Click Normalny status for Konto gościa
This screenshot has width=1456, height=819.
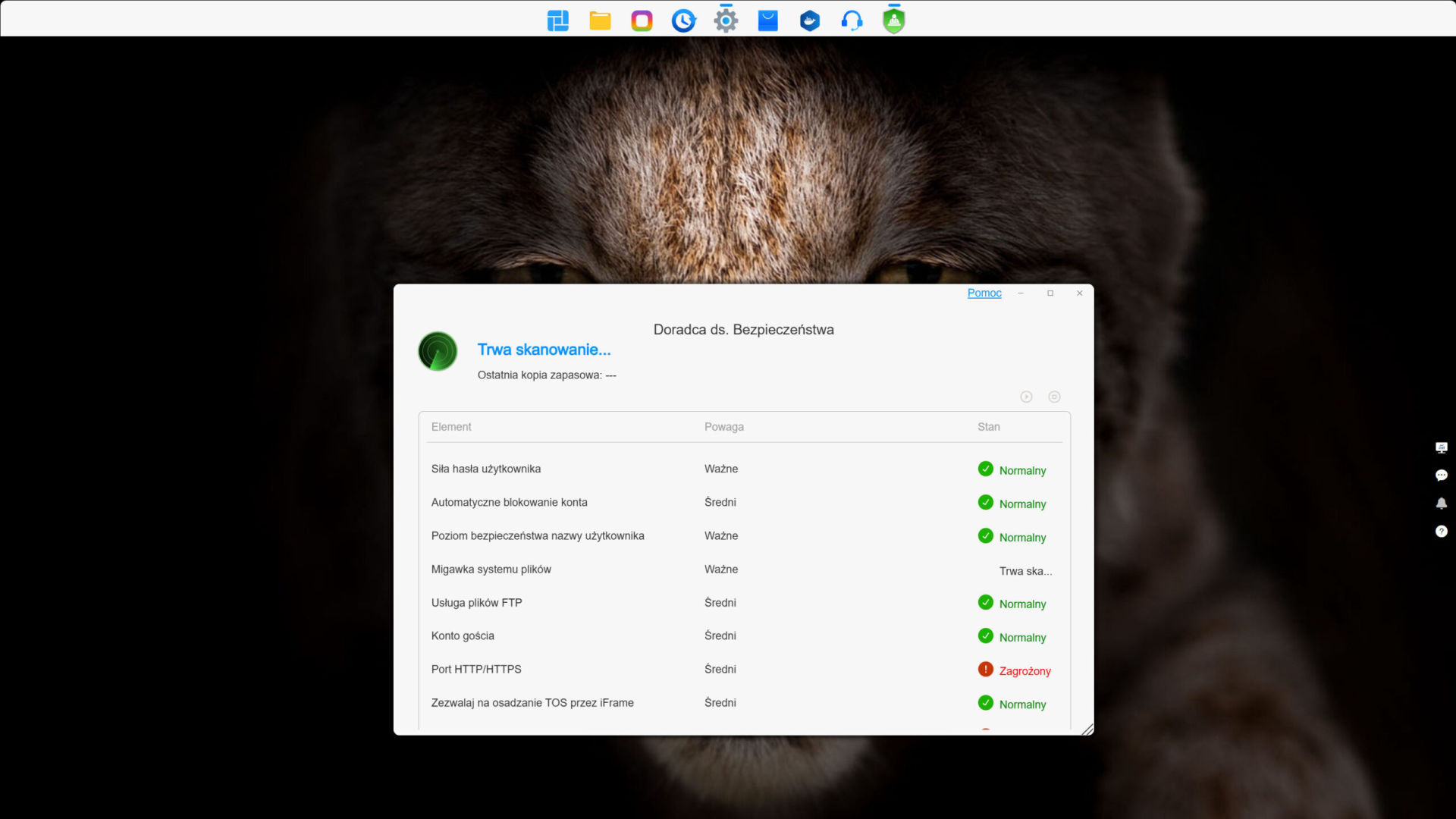[1022, 638]
